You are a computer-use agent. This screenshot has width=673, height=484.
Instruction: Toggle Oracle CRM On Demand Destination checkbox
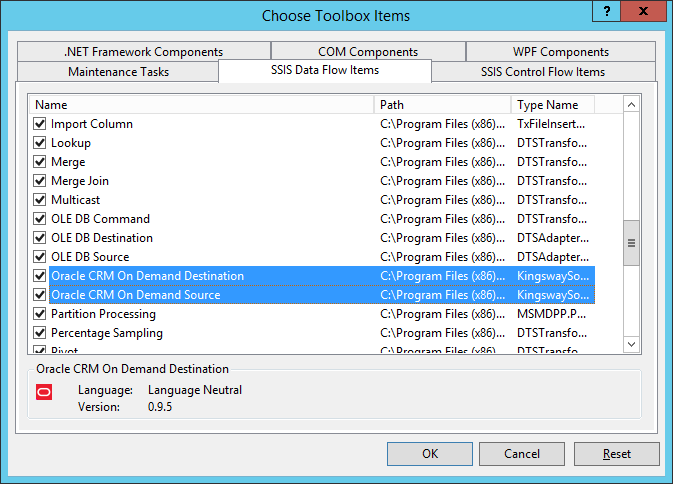point(40,276)
